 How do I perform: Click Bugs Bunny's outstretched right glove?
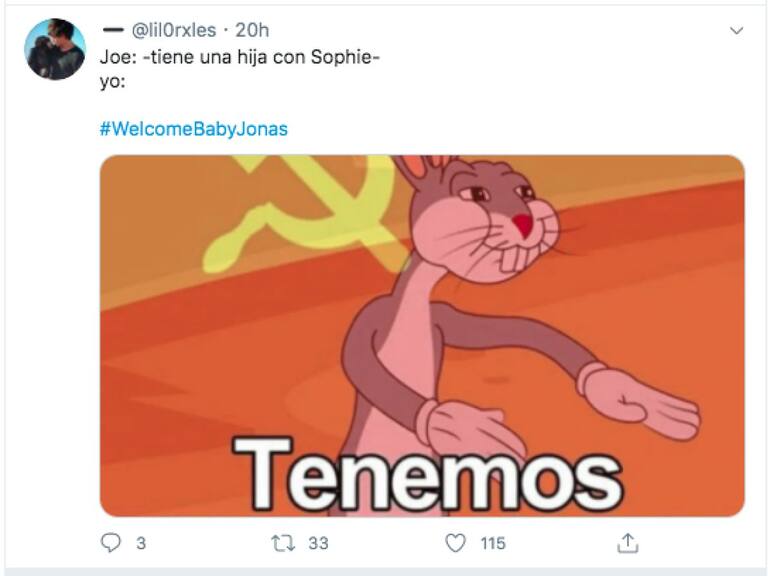(638, 402)
